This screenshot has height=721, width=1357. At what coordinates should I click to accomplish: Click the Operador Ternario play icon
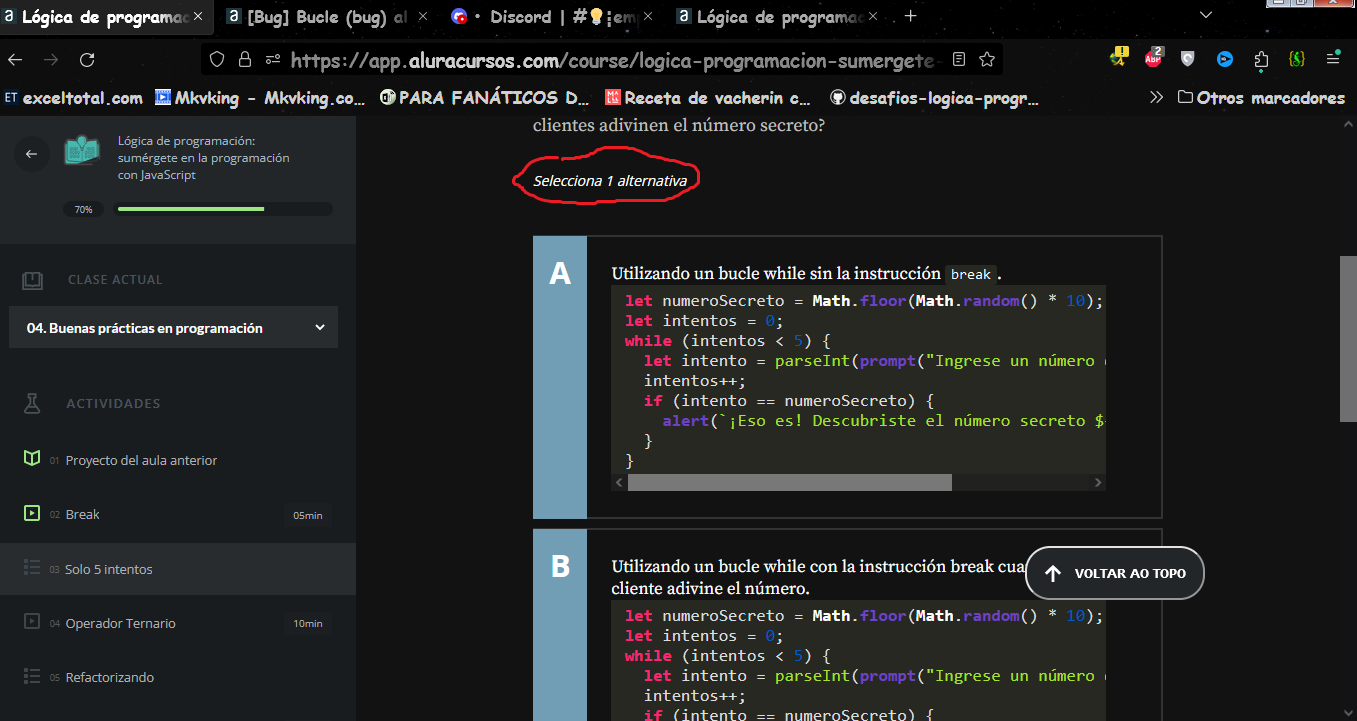tap(32, 622)
